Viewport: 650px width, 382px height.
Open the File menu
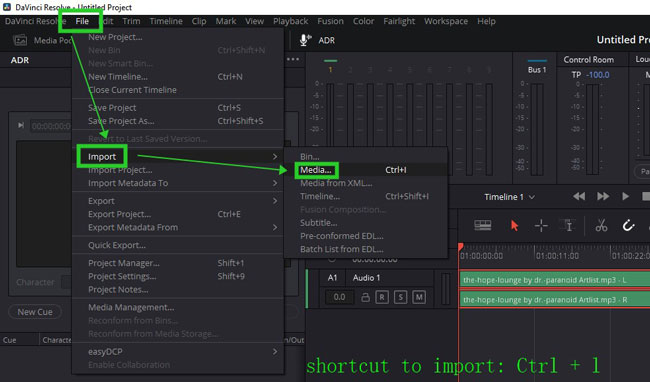[x=82, y=21]
